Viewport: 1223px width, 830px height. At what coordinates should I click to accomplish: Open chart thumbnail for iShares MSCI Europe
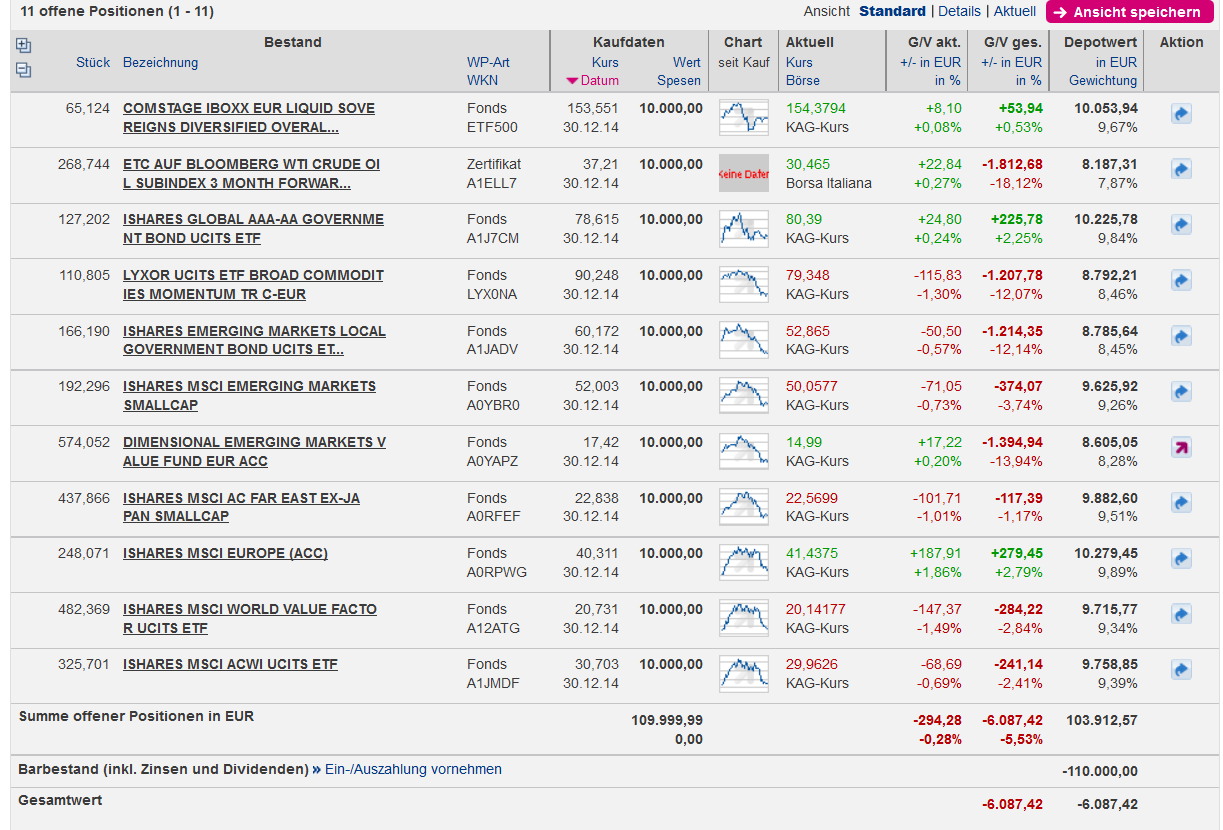pos(744,563)
